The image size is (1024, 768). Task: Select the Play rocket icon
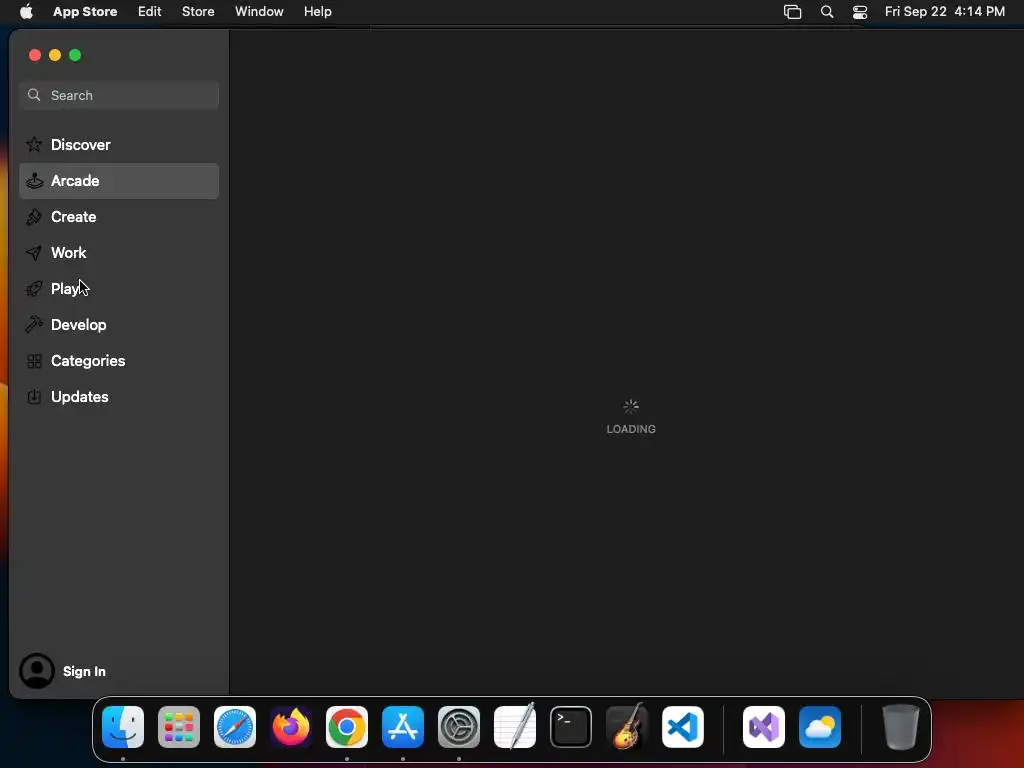tap(34, 289)
